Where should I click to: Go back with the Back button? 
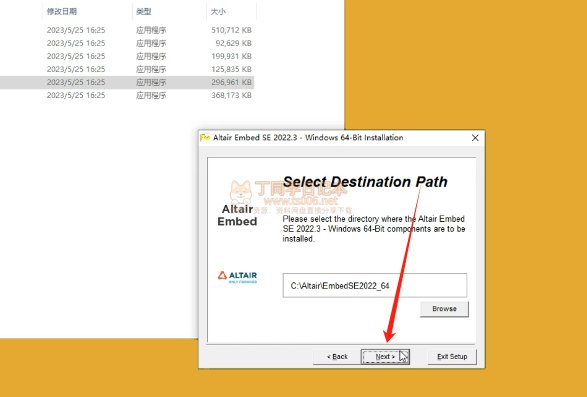(337, 357)
